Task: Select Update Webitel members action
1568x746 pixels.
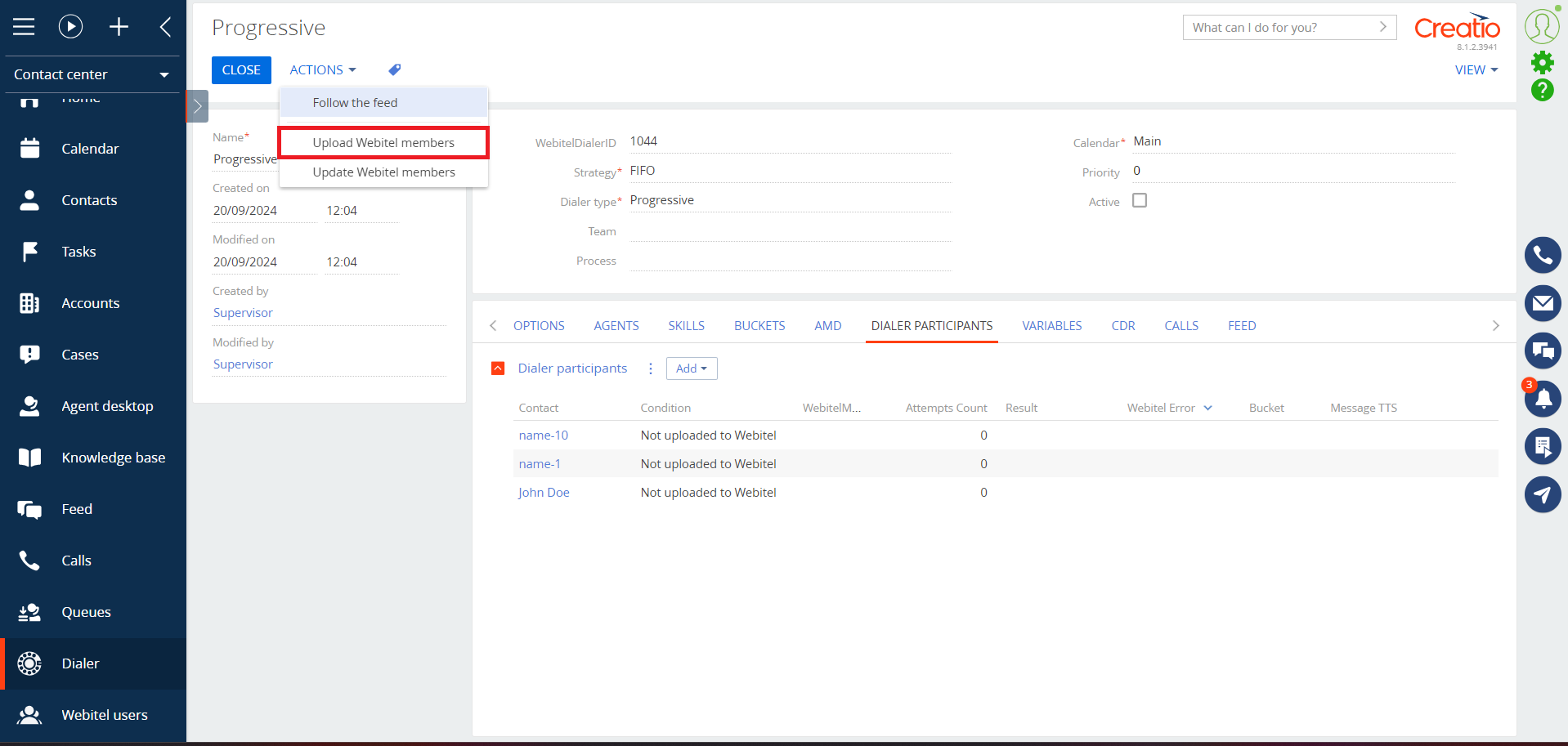Action: 383,172
